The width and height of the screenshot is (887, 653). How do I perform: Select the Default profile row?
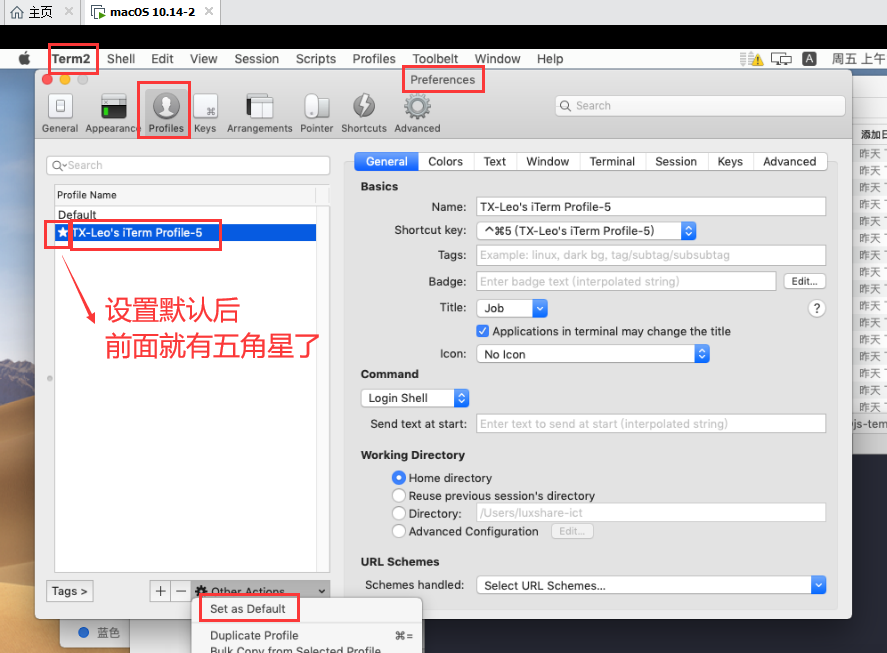(x=186, y=215)
